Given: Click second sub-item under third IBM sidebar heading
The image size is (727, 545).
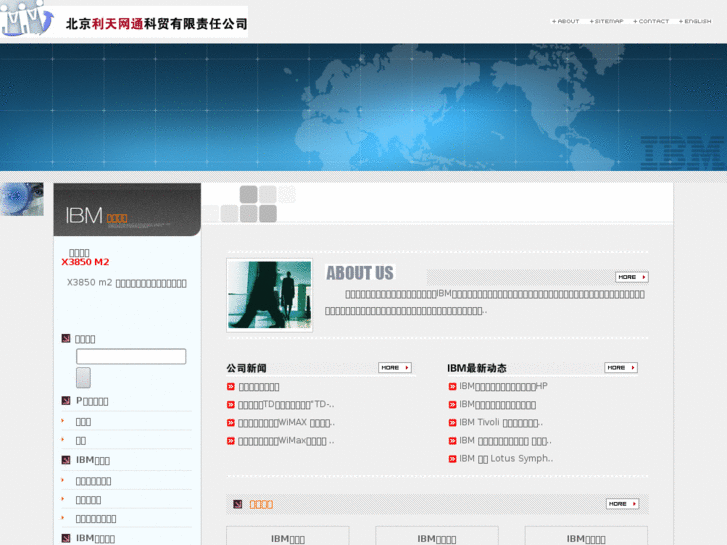Looking at the screenshot, I should 88,500.
